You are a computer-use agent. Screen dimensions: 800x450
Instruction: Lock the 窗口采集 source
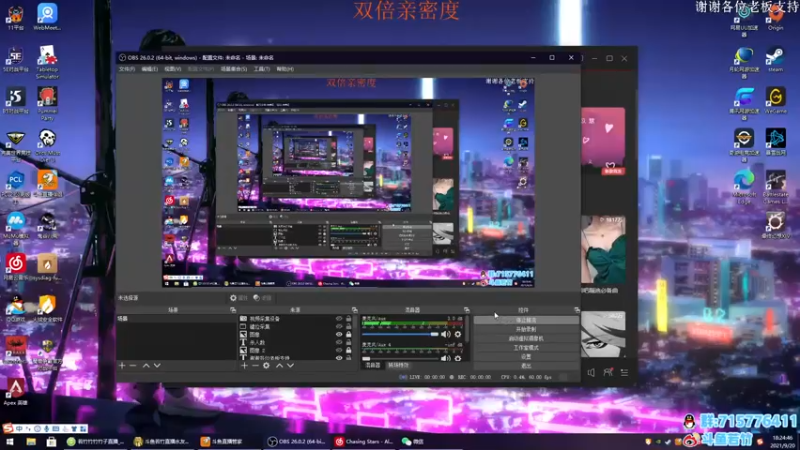pyautogui.click(x=349, y=327)
